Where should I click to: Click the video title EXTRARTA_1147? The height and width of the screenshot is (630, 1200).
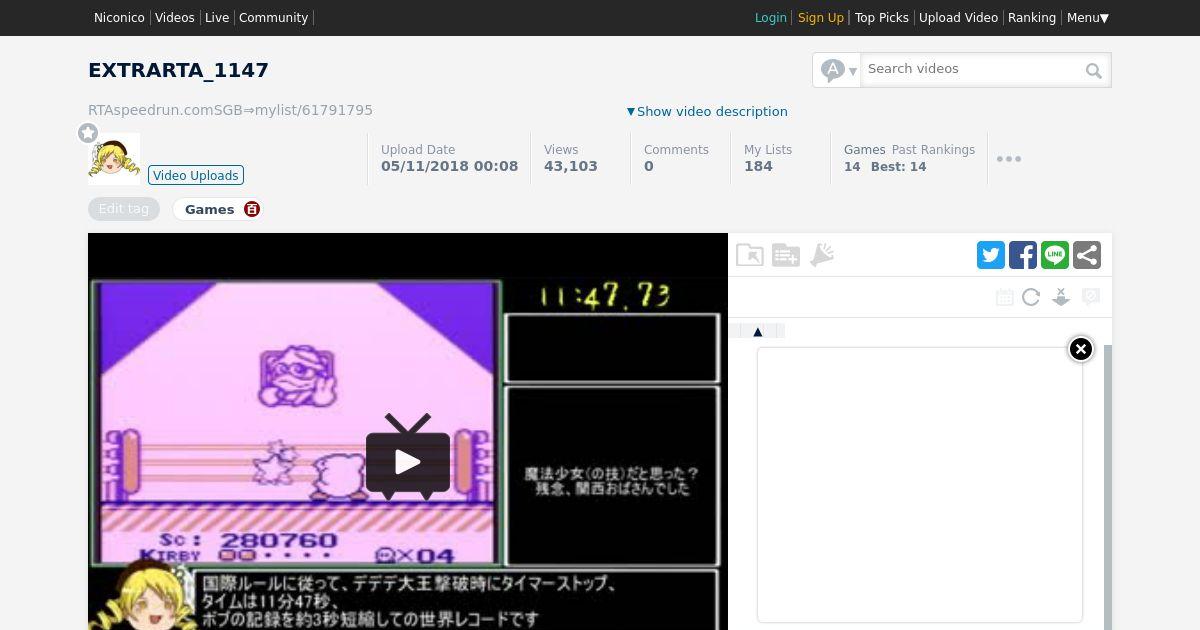[178, 70]
